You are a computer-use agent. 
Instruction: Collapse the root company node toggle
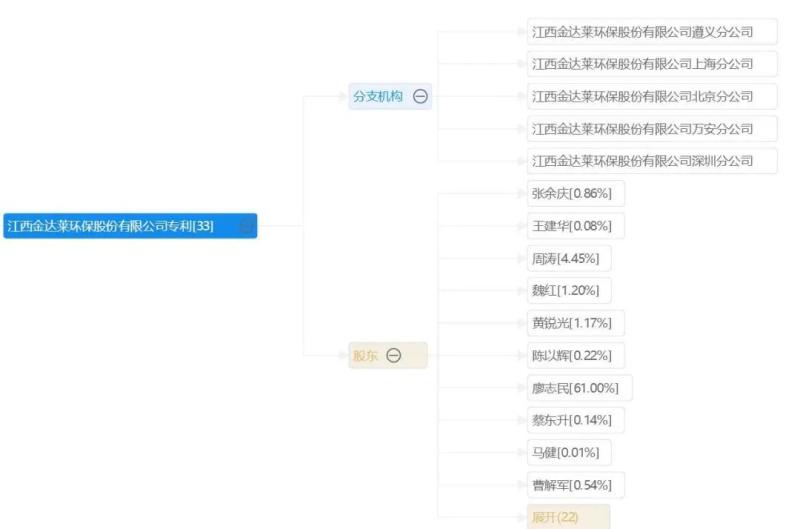pos(247,225)
